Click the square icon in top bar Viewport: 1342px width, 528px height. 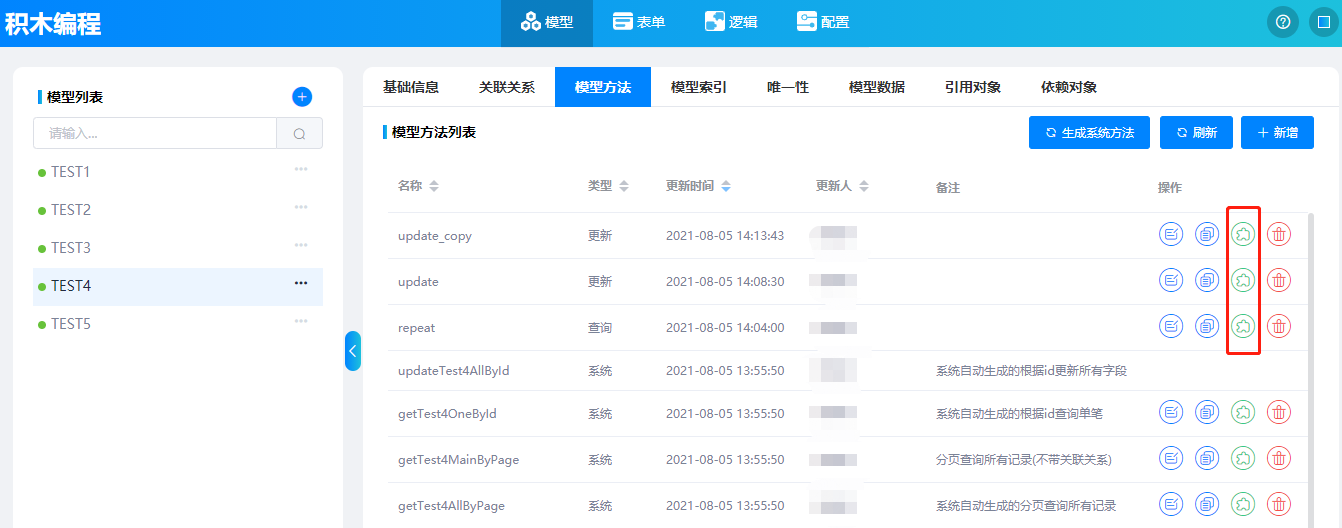1323,22
